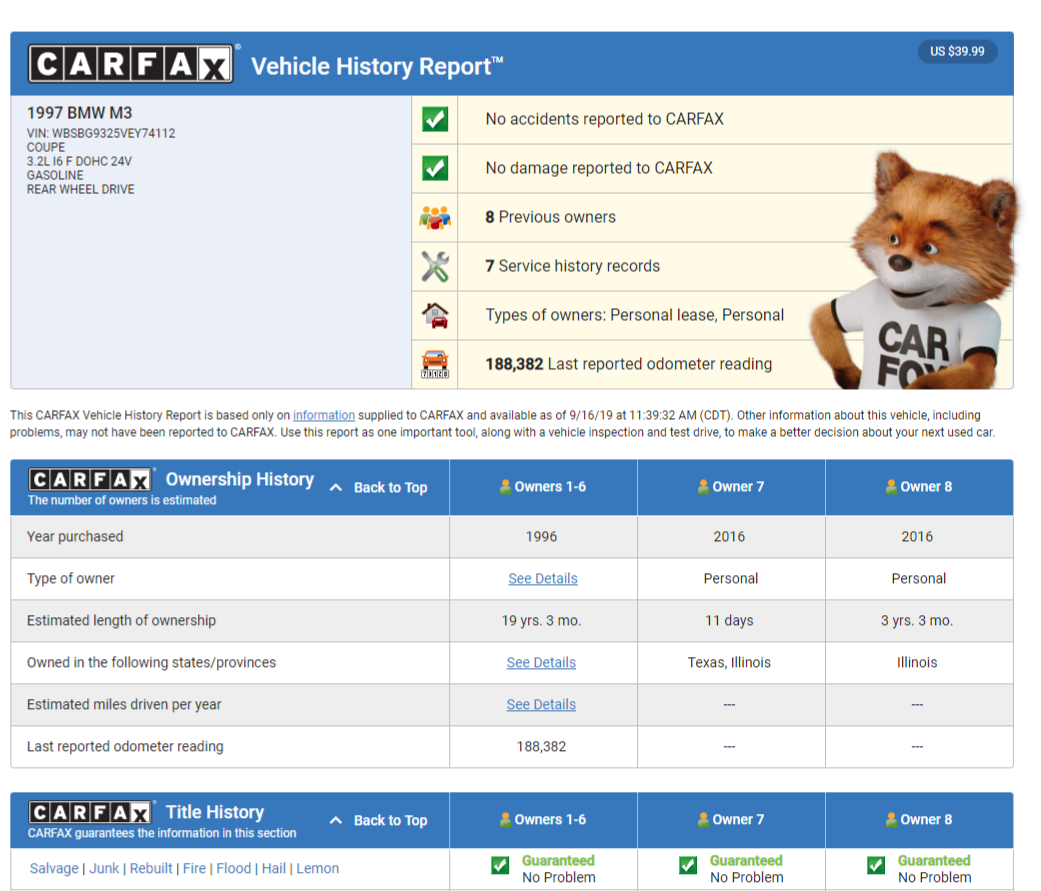Click the Lemon title link
Screen dimensions: 1041x891
click(x=317, y=868)
